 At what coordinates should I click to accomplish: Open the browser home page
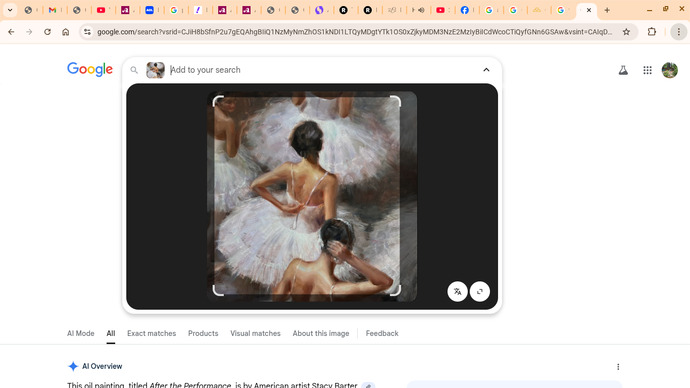point(66,32)
